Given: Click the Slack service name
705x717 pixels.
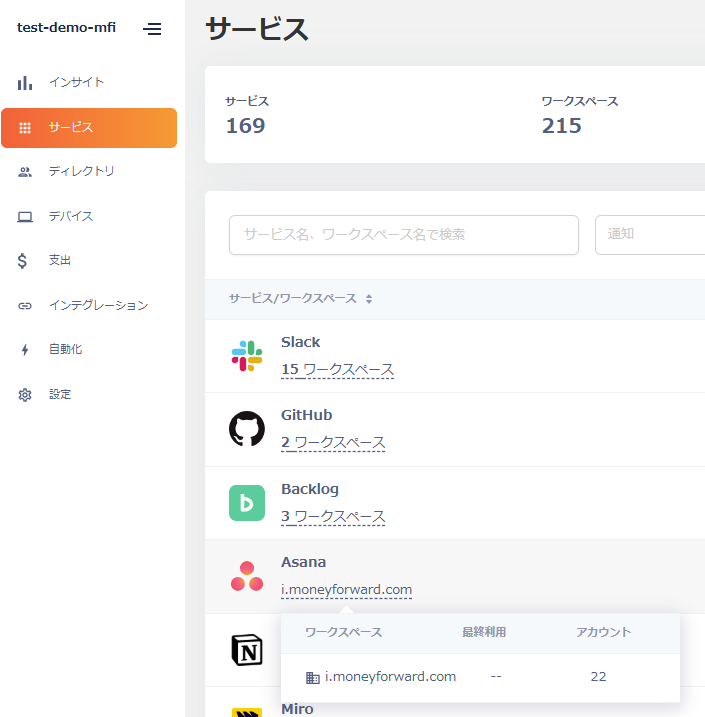Looking at the screenshot, I should pyautogui.click(x=300, y=342).
